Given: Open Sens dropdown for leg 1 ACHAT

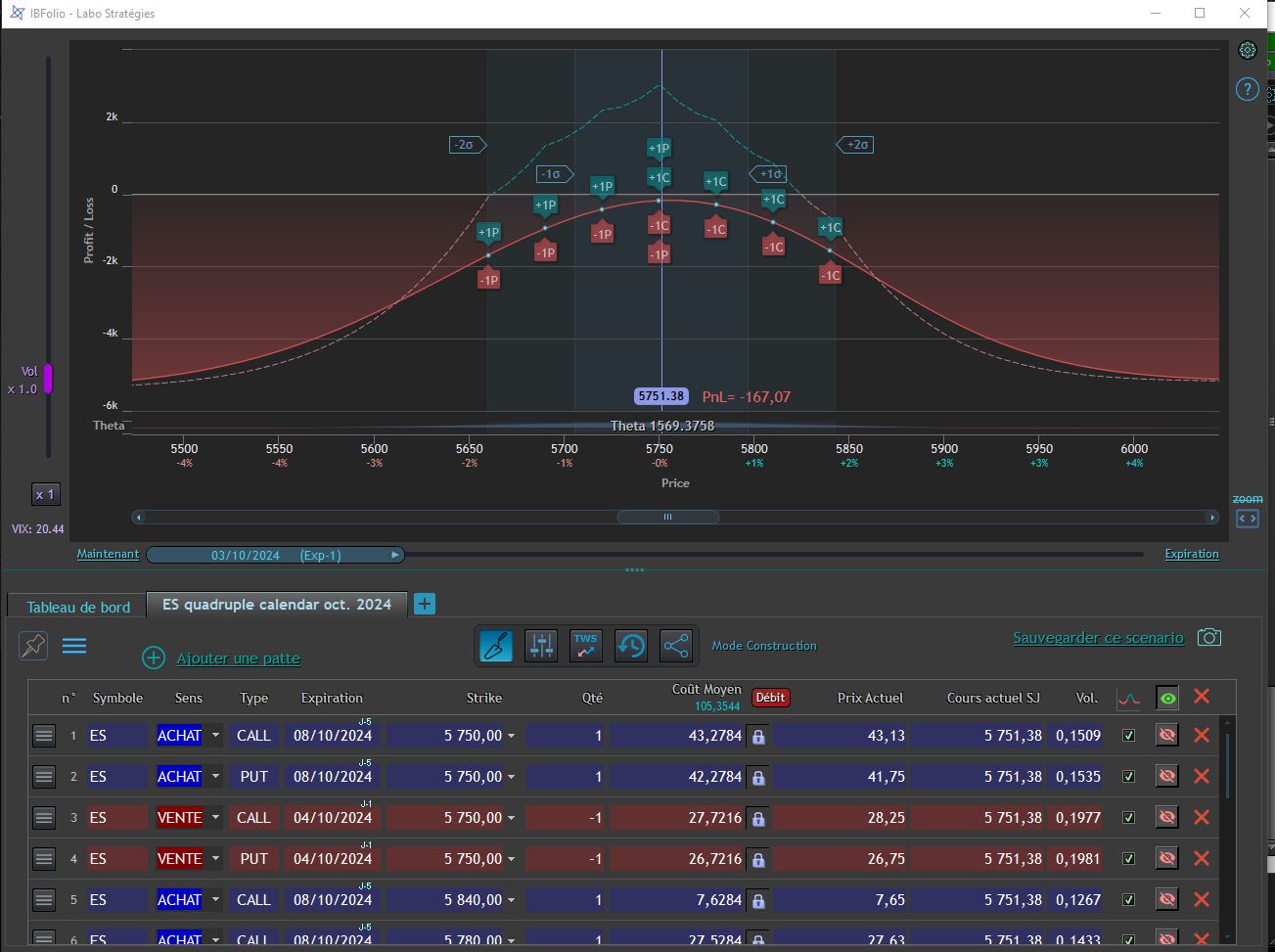Looking at the screenshot, I should pos(215,736).
